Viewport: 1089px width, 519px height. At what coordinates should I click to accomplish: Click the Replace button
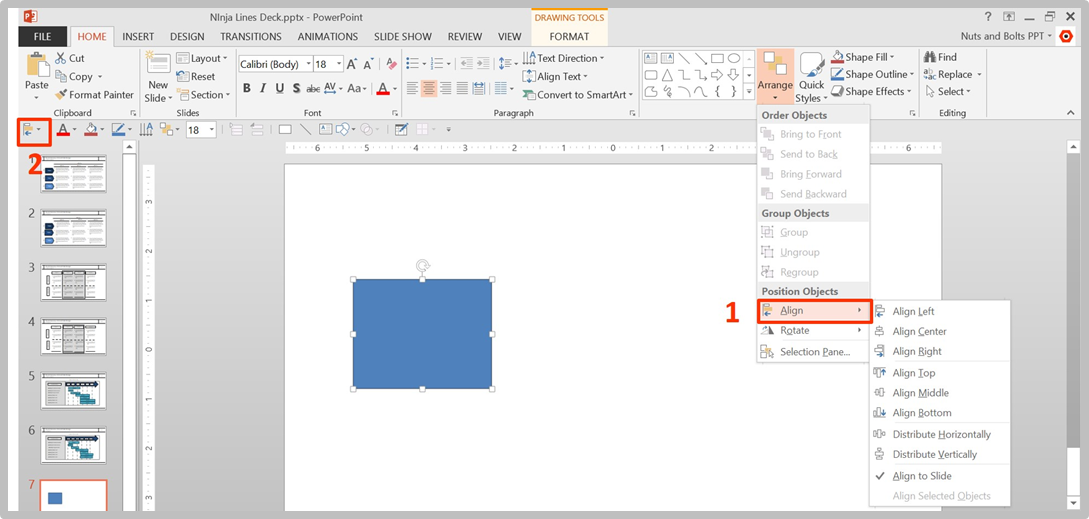[952, 74]
